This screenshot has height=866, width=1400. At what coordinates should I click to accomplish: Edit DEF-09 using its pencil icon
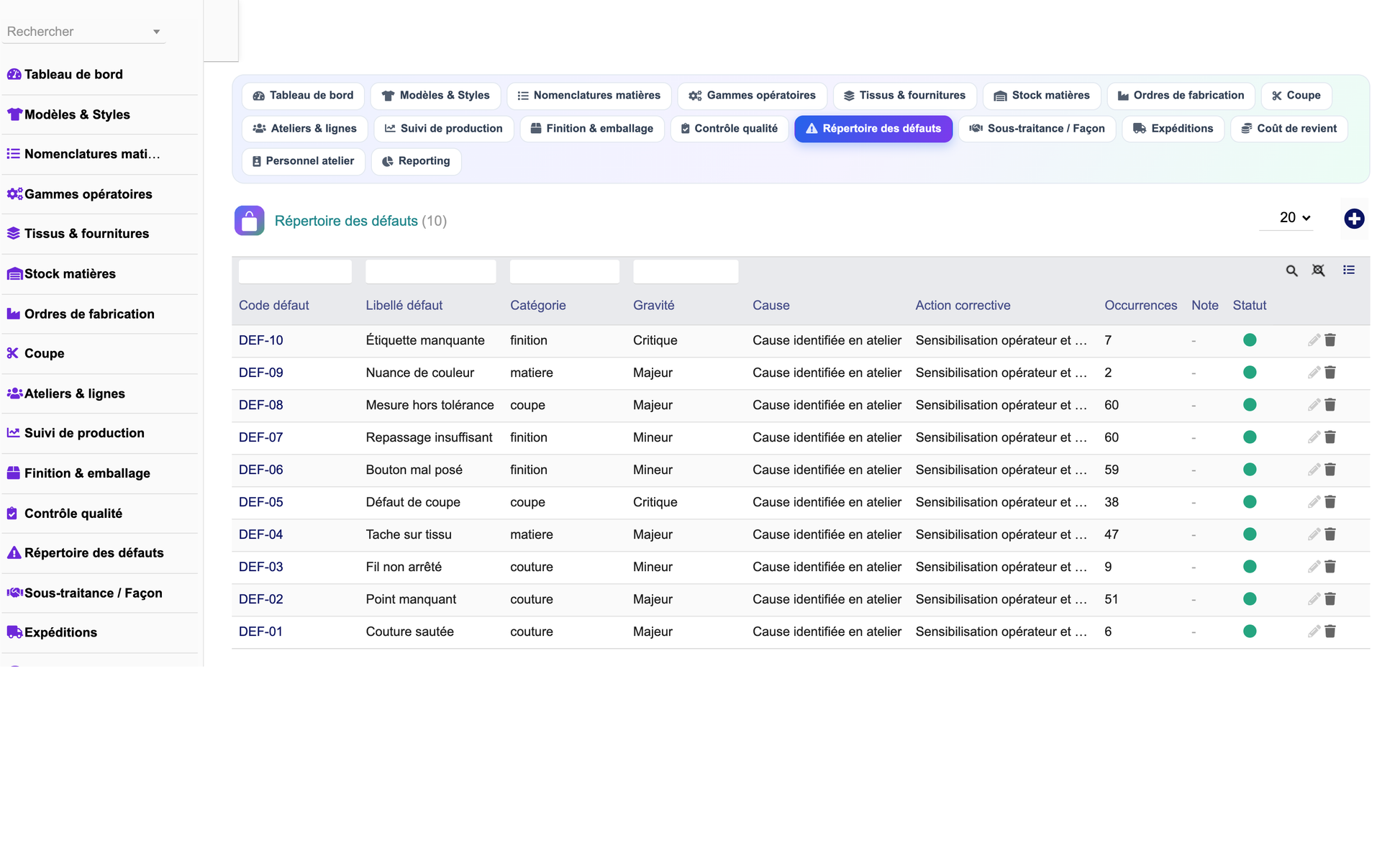point(1314,373)
